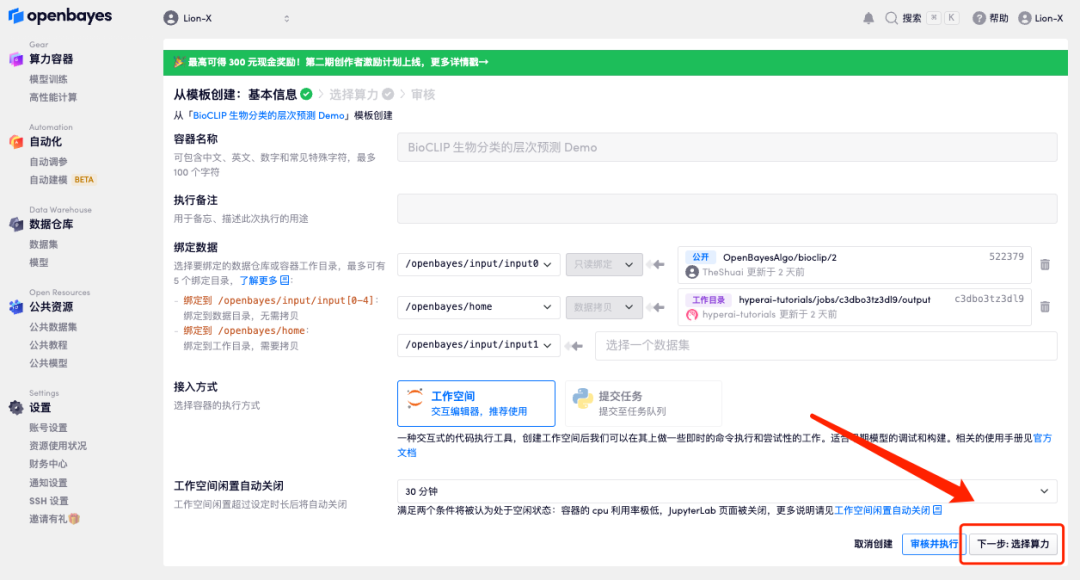Open the /openbayes/input/input0 path dropdown
Image resolution: width=1080 pixels, height=580 pixels.
(478, 264)
